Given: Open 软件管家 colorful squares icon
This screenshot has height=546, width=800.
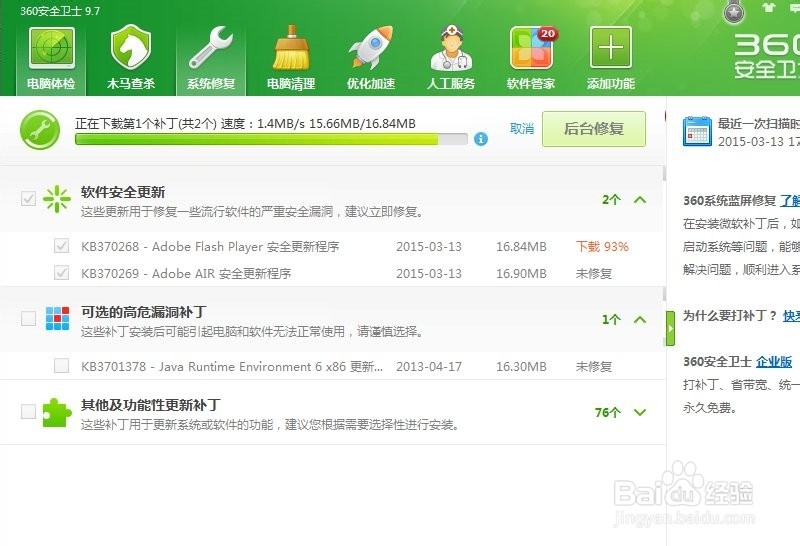Looking at the screenshot, I should coord(532,47).
